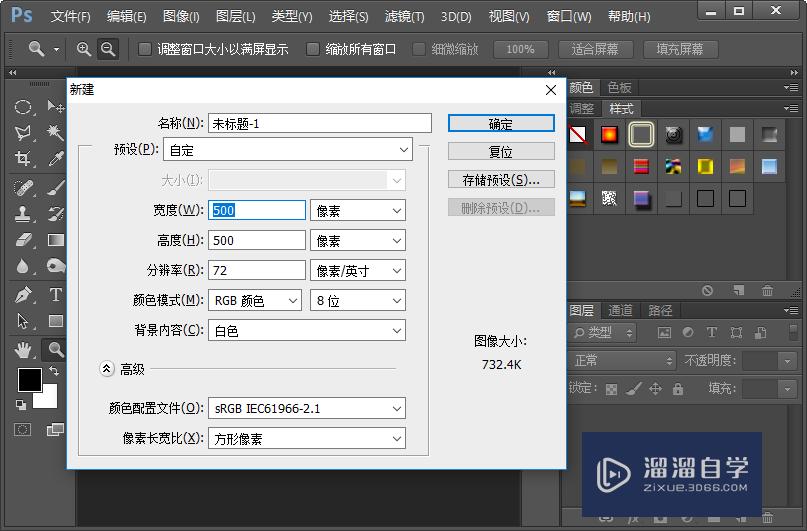Toggle lock all padlock icon
The height and width of the screenshot is (531, 807).
678,389
